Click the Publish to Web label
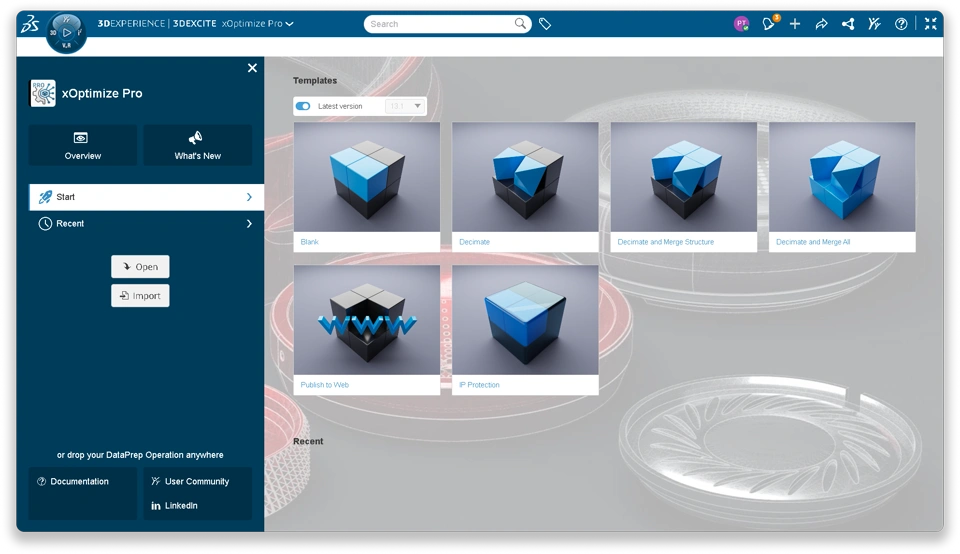The height and width of the screenshot is (554, 960). click(324, 385)
